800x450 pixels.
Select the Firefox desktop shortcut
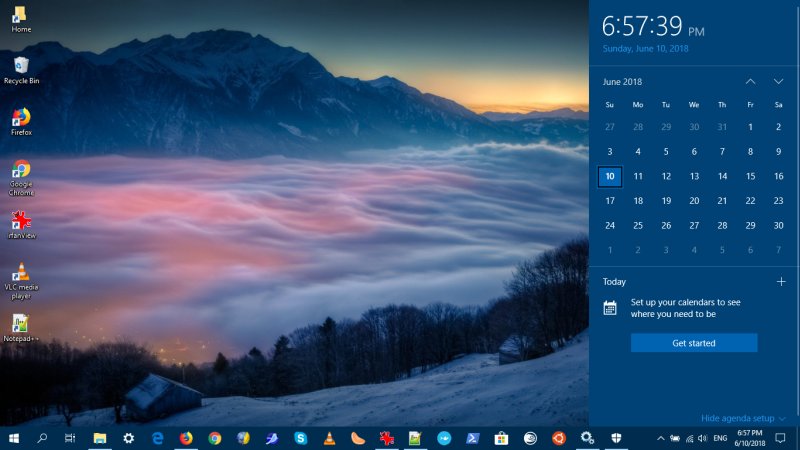21,122
